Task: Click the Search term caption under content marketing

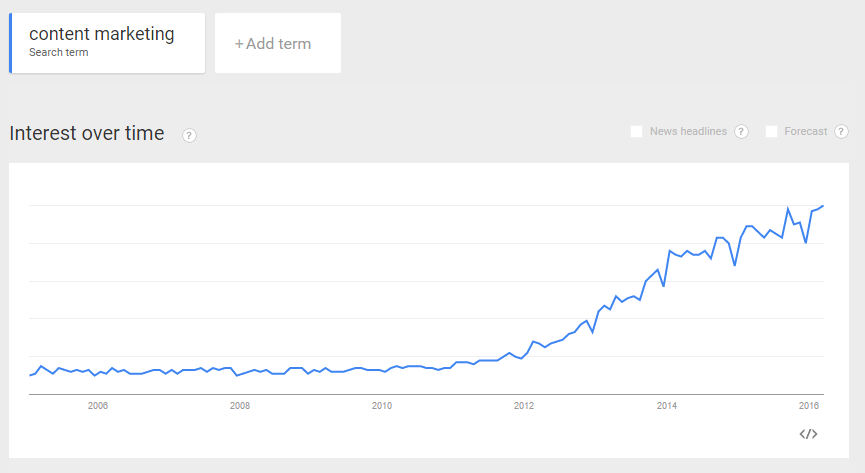Action: click(x=59, y=52)
